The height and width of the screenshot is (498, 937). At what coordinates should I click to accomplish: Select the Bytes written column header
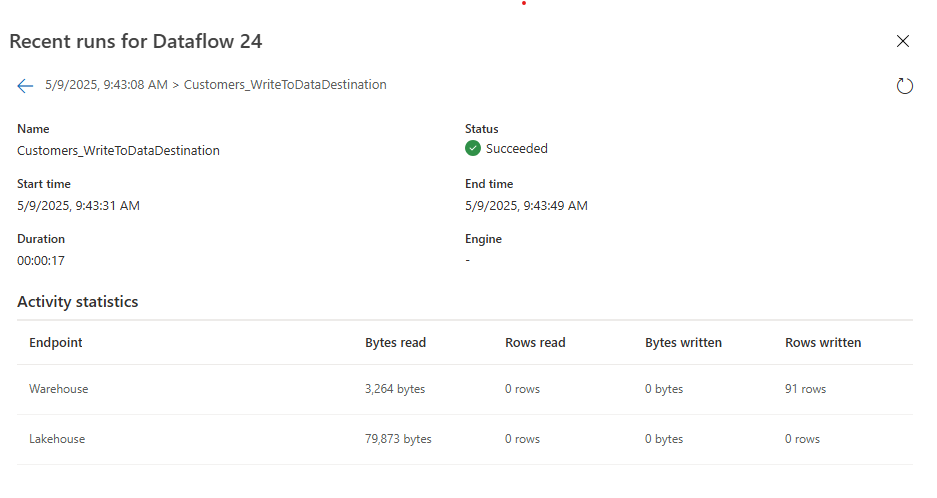coord(683,343)
